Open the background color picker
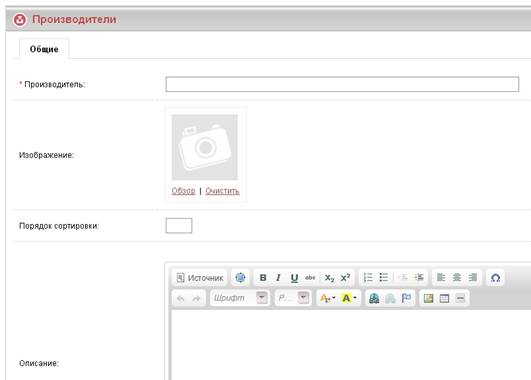 pos(349,298)
